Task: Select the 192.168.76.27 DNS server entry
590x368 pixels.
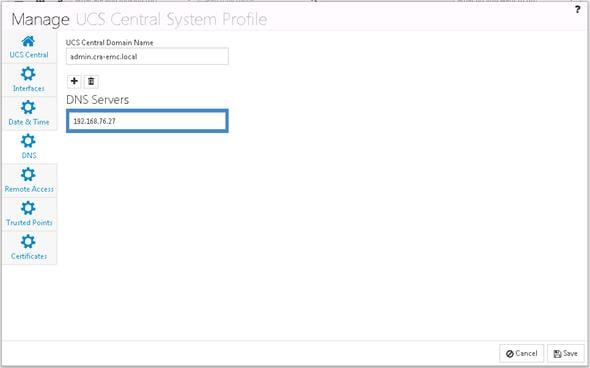Action: pyautogui.click(x=147, y=121)
